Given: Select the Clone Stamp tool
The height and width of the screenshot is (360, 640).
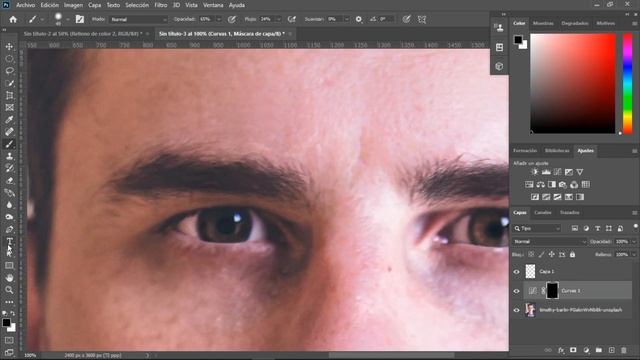Looking at the screenshot, I should (x=9, y=156).
